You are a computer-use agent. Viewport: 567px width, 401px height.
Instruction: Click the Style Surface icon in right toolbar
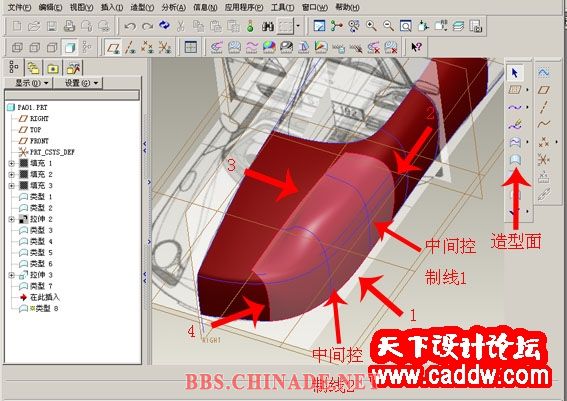515,159
